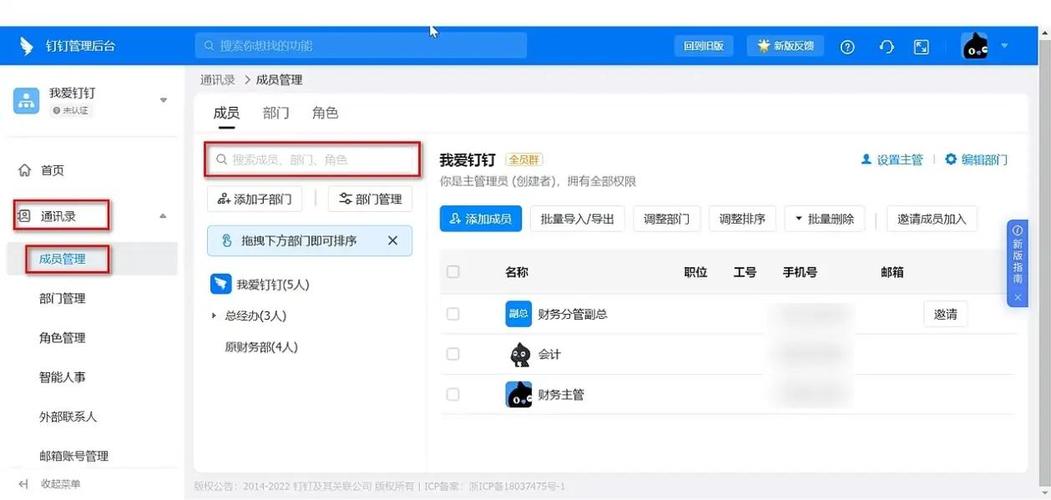This screenshot has height=500, width=1051.
Task: Focus the member search input field
Action: click(312, 160)
